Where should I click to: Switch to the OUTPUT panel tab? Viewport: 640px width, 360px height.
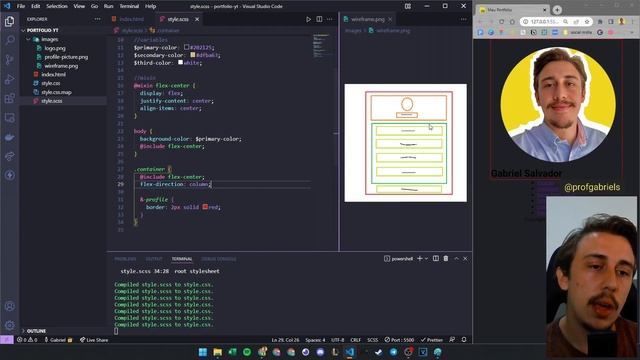point(154,259)
